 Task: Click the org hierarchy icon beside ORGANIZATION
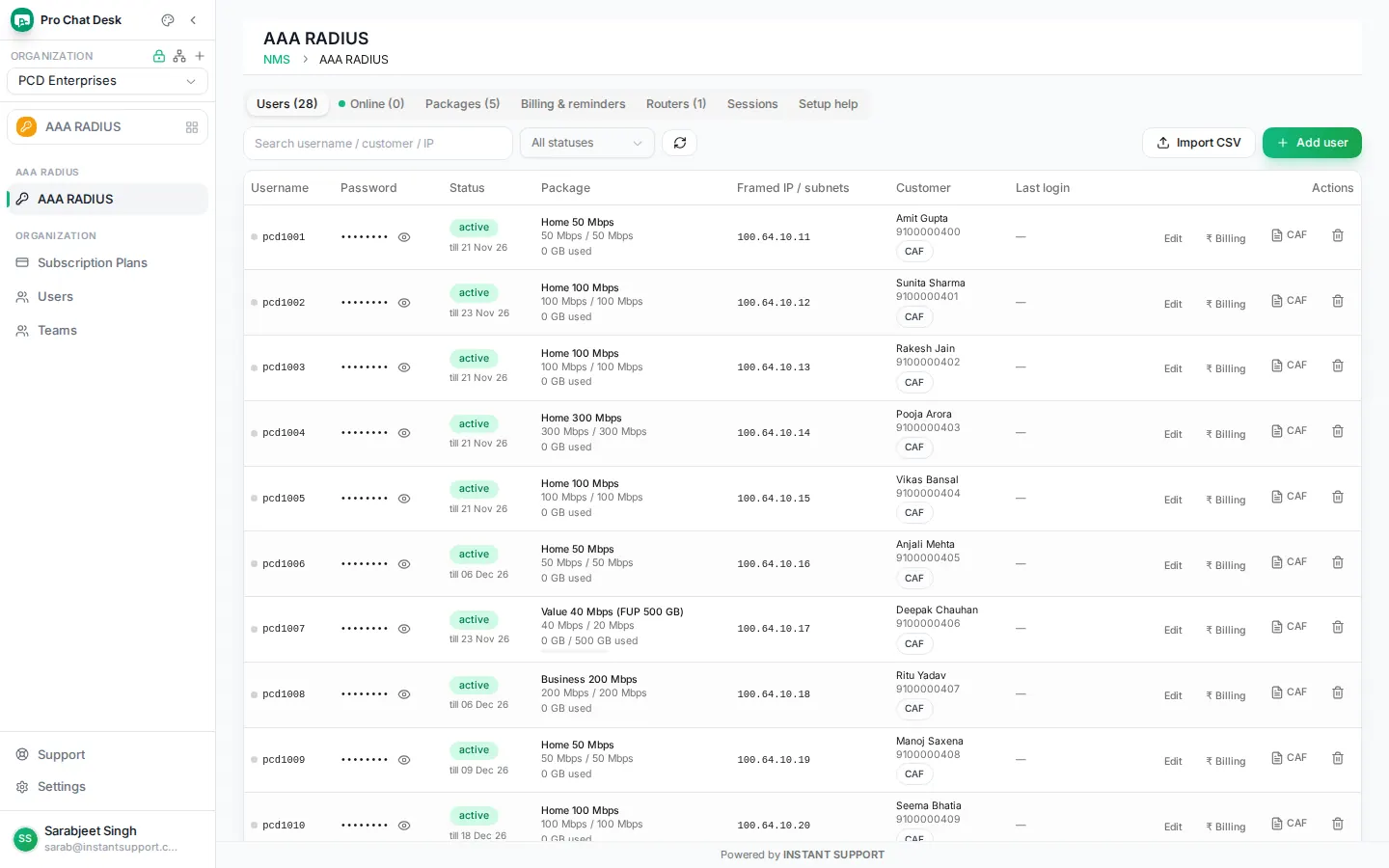click(x=179, y=56)
